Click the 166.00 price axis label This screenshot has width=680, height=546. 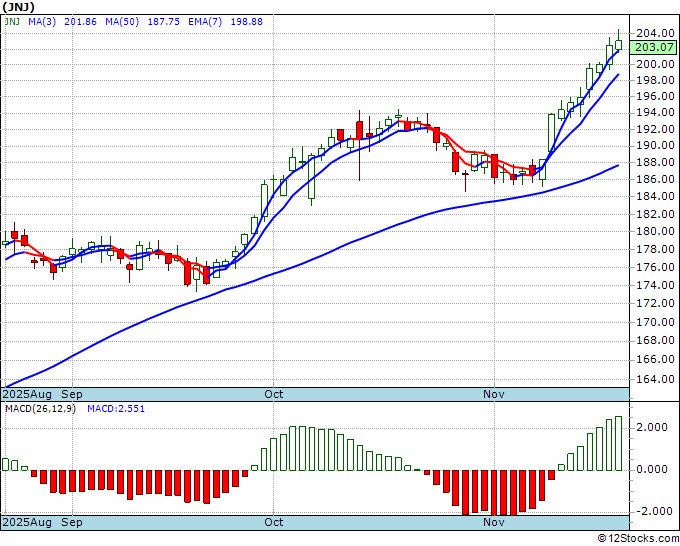(x=655, y=360)
